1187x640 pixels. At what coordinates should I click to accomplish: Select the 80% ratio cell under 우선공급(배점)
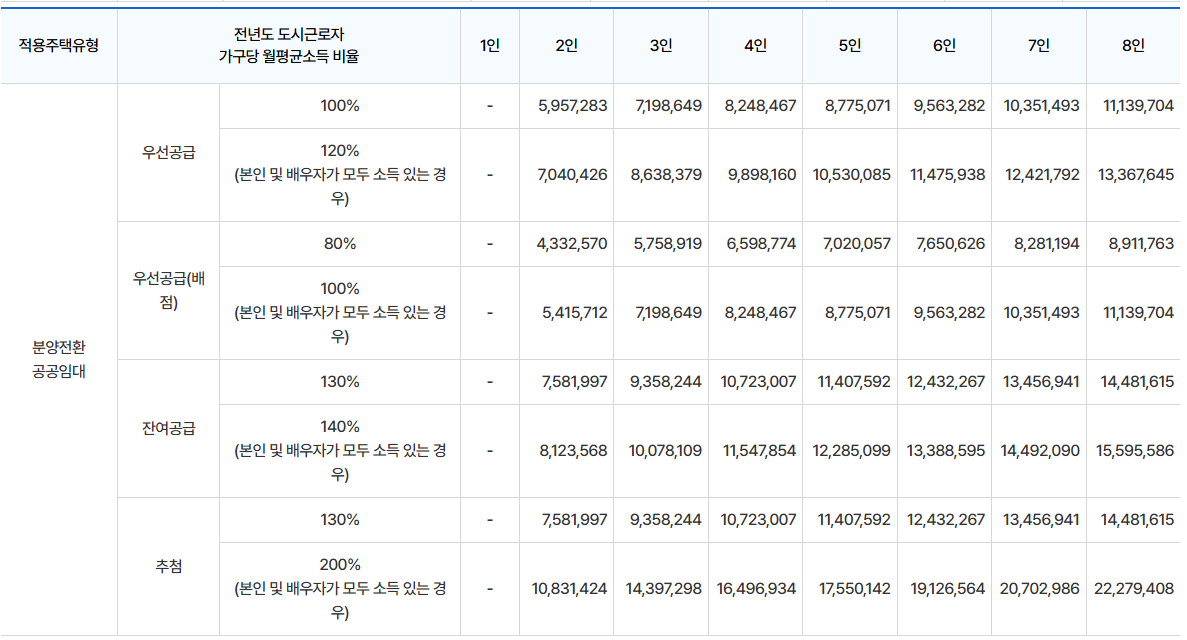339,243
